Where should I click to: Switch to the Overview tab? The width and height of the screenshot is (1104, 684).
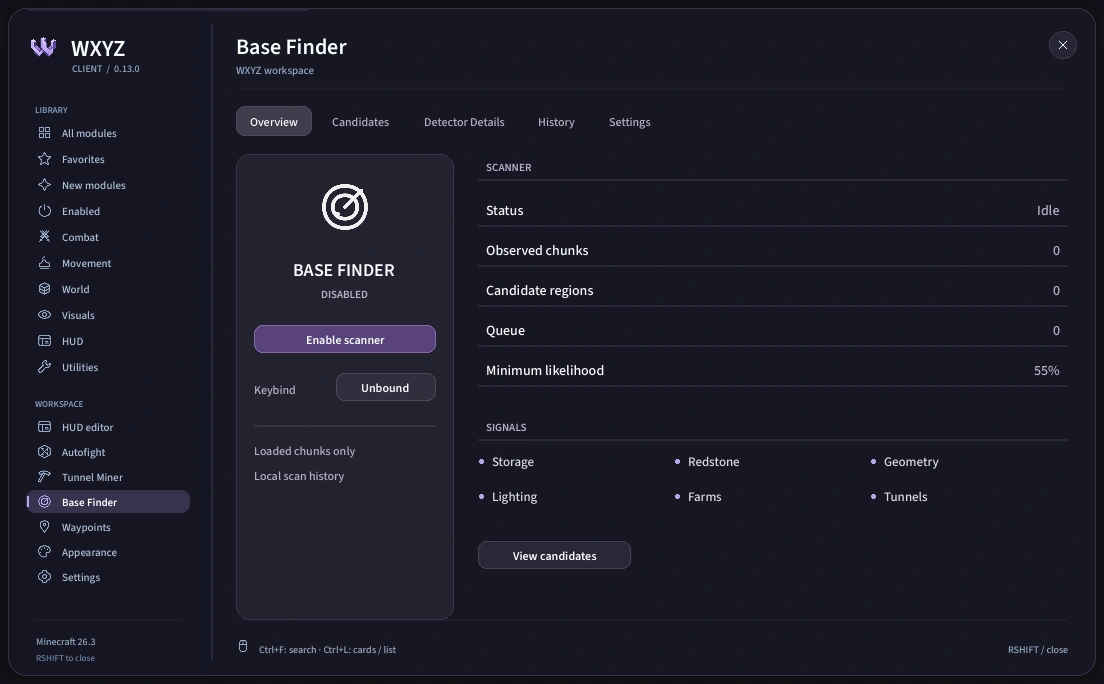pos(274,121)
